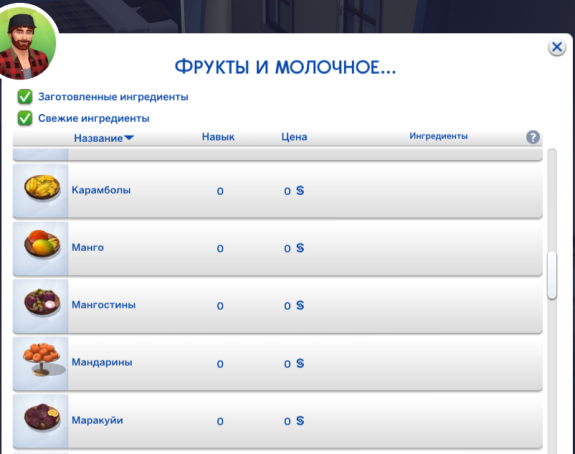Uncheck Заготовленные ингредиенты checkbox
The image size is (575, 454).
tap(25, 97)
